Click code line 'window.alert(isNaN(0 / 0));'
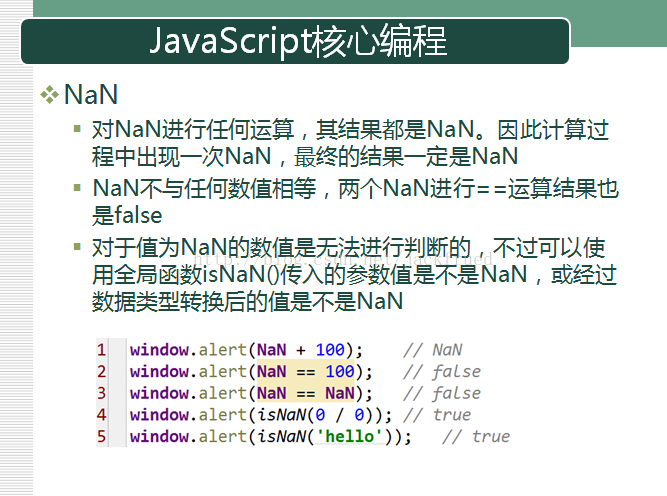The image size is (667, 496). 261,415
